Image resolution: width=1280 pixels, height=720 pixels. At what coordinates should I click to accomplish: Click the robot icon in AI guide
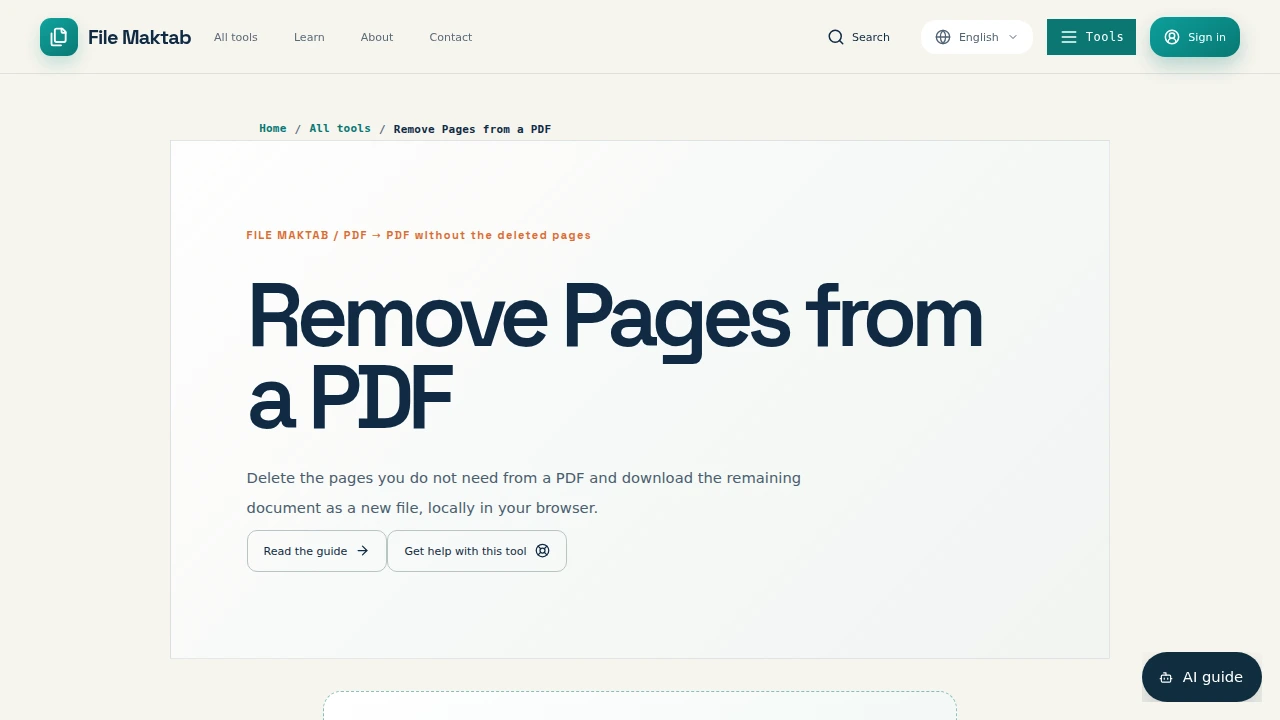click(x=1166, y=677)
